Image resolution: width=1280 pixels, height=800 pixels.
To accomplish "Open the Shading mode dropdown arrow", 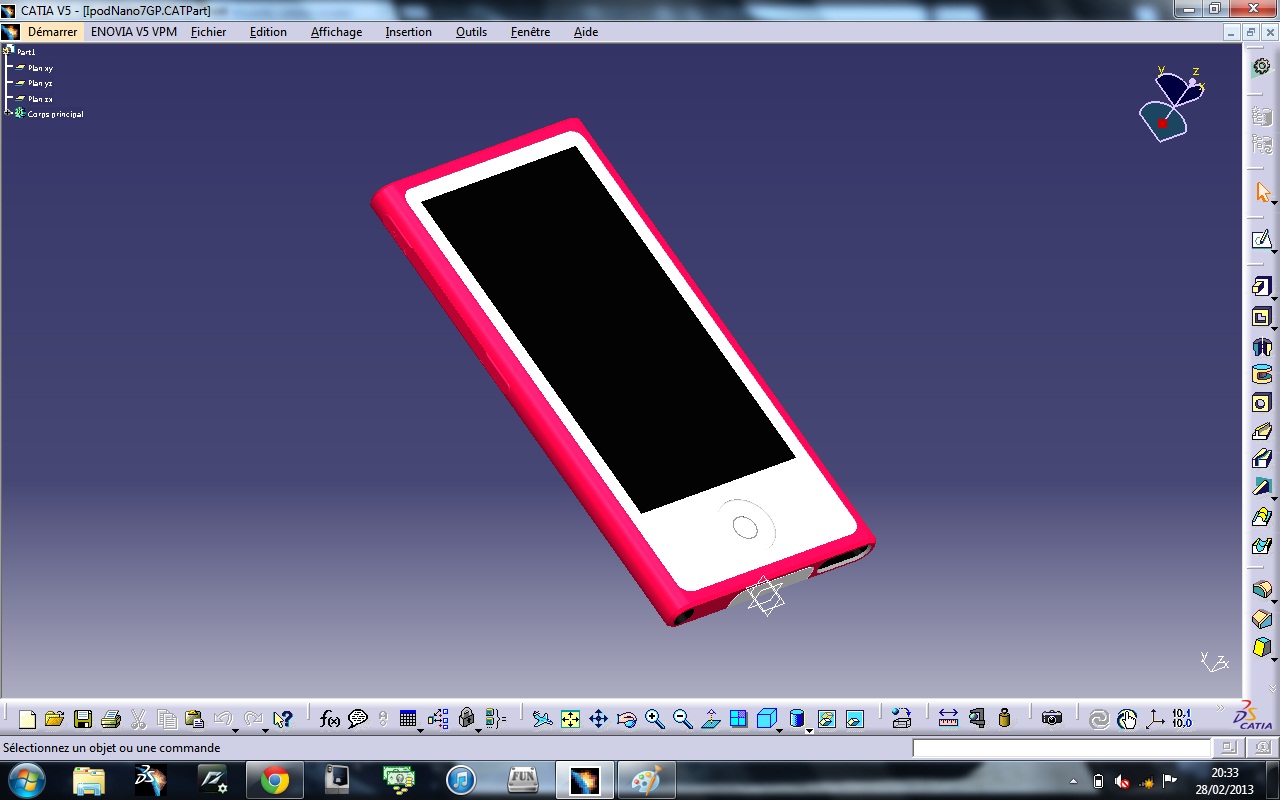I will [x=809, y=729].
